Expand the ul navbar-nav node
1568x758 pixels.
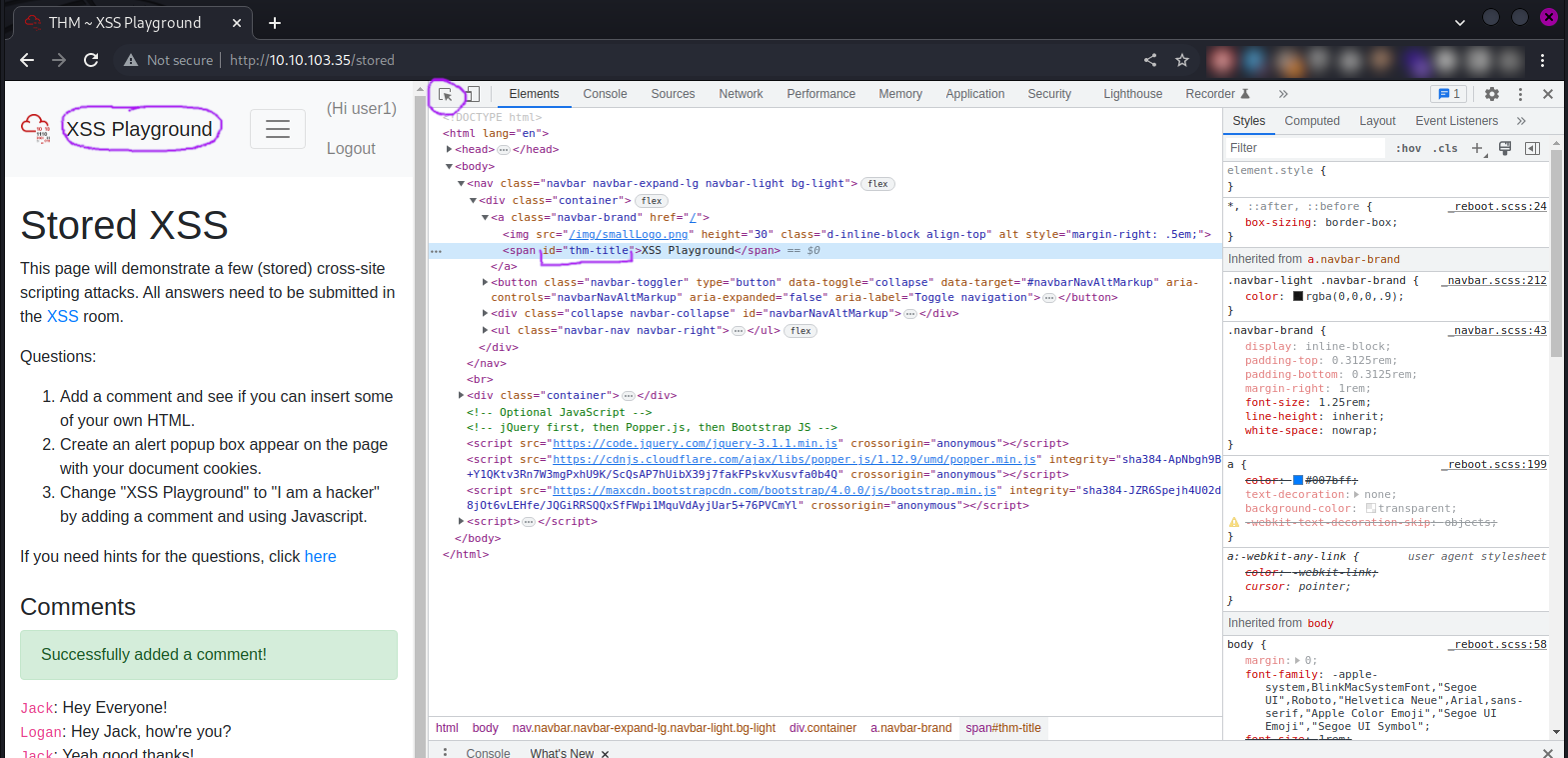pyautogui.click(x=485, y=331)
